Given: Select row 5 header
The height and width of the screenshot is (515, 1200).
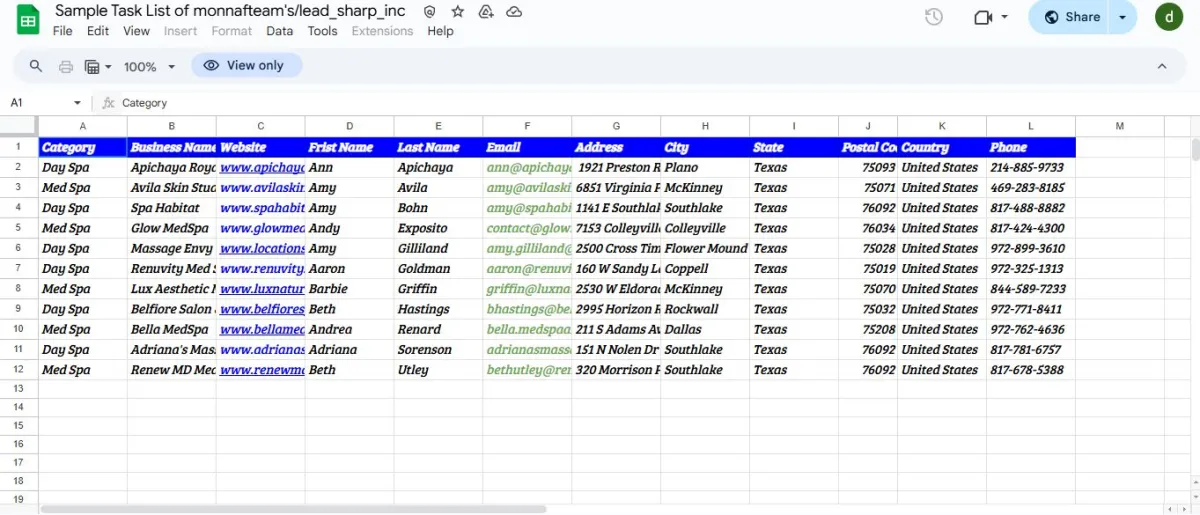Looking at the screenshot, I should (x=19, y=228).
